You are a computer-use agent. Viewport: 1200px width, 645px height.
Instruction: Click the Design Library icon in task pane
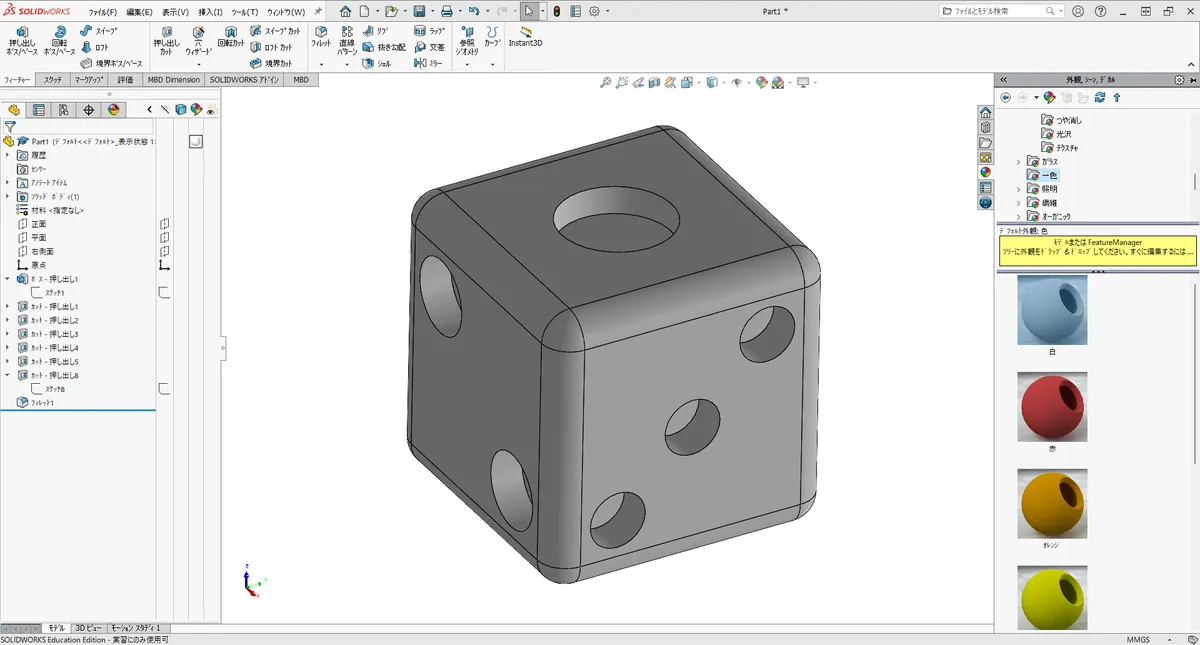point(985,127)
